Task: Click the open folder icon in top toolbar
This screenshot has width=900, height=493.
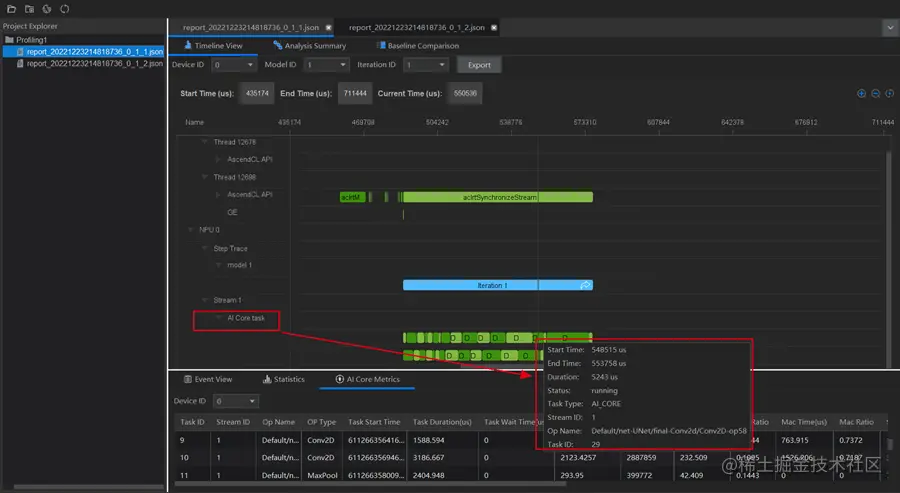Action: tap(11, 9)
